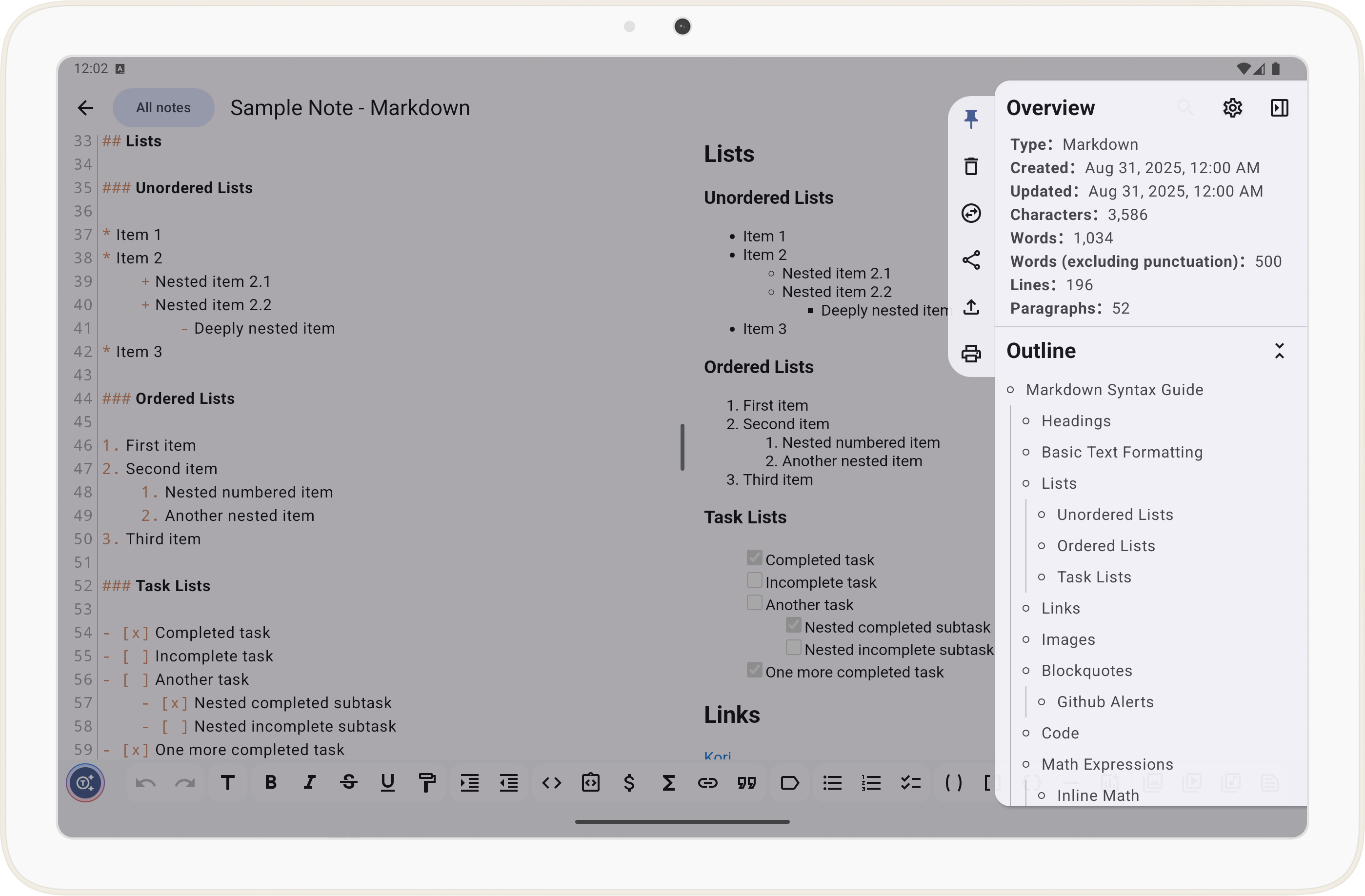Apply underline formatting
Viewport: 1365px width, 896px height.
point(388,782)
